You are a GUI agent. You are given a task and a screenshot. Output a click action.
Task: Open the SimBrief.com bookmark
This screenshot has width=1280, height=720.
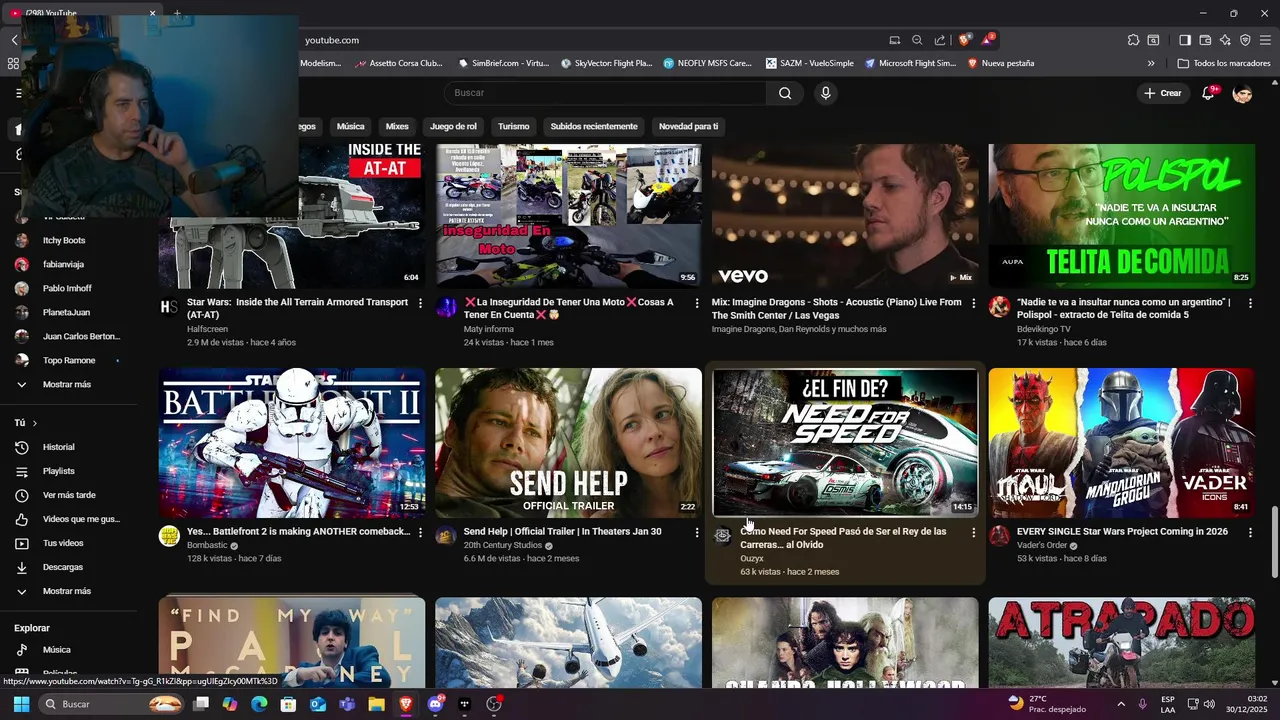pyautogui.click(x=504, y=63)
